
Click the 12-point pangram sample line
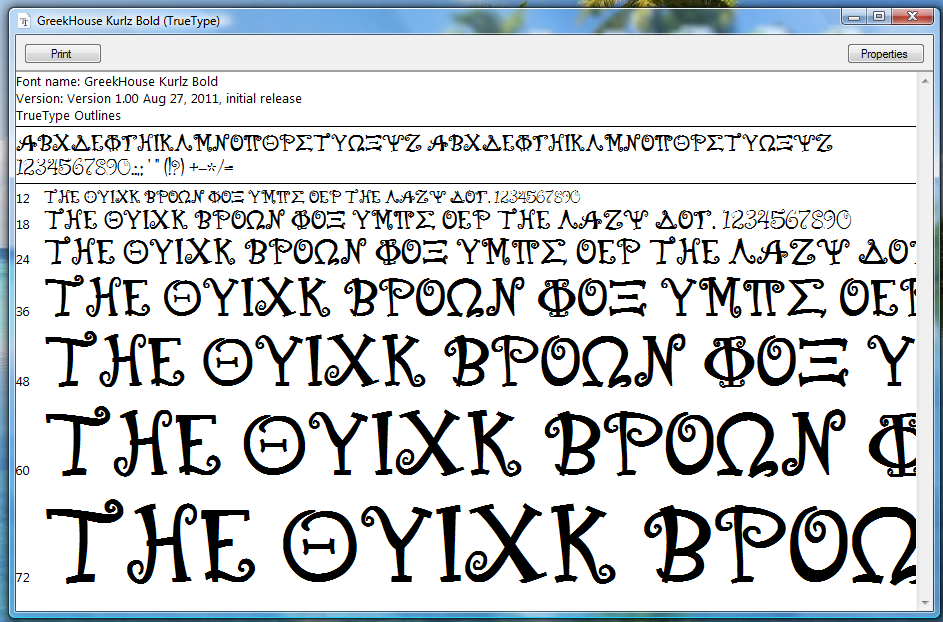(x=313, y=197)
